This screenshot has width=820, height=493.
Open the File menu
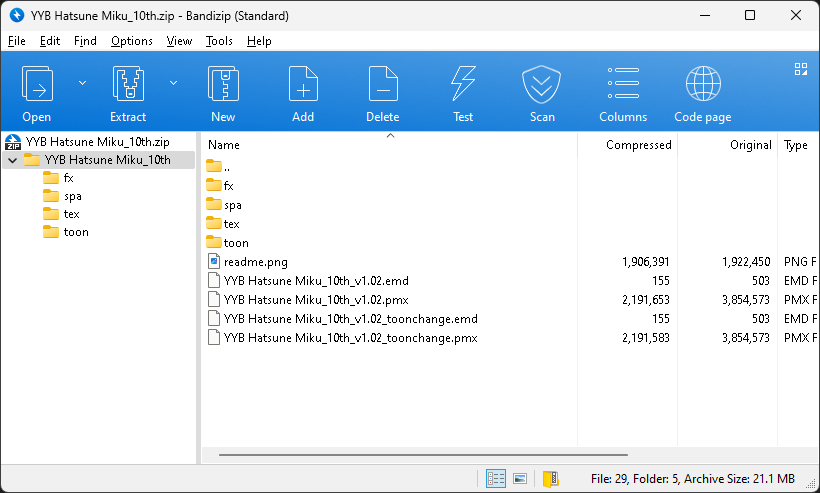click(17, 41)
